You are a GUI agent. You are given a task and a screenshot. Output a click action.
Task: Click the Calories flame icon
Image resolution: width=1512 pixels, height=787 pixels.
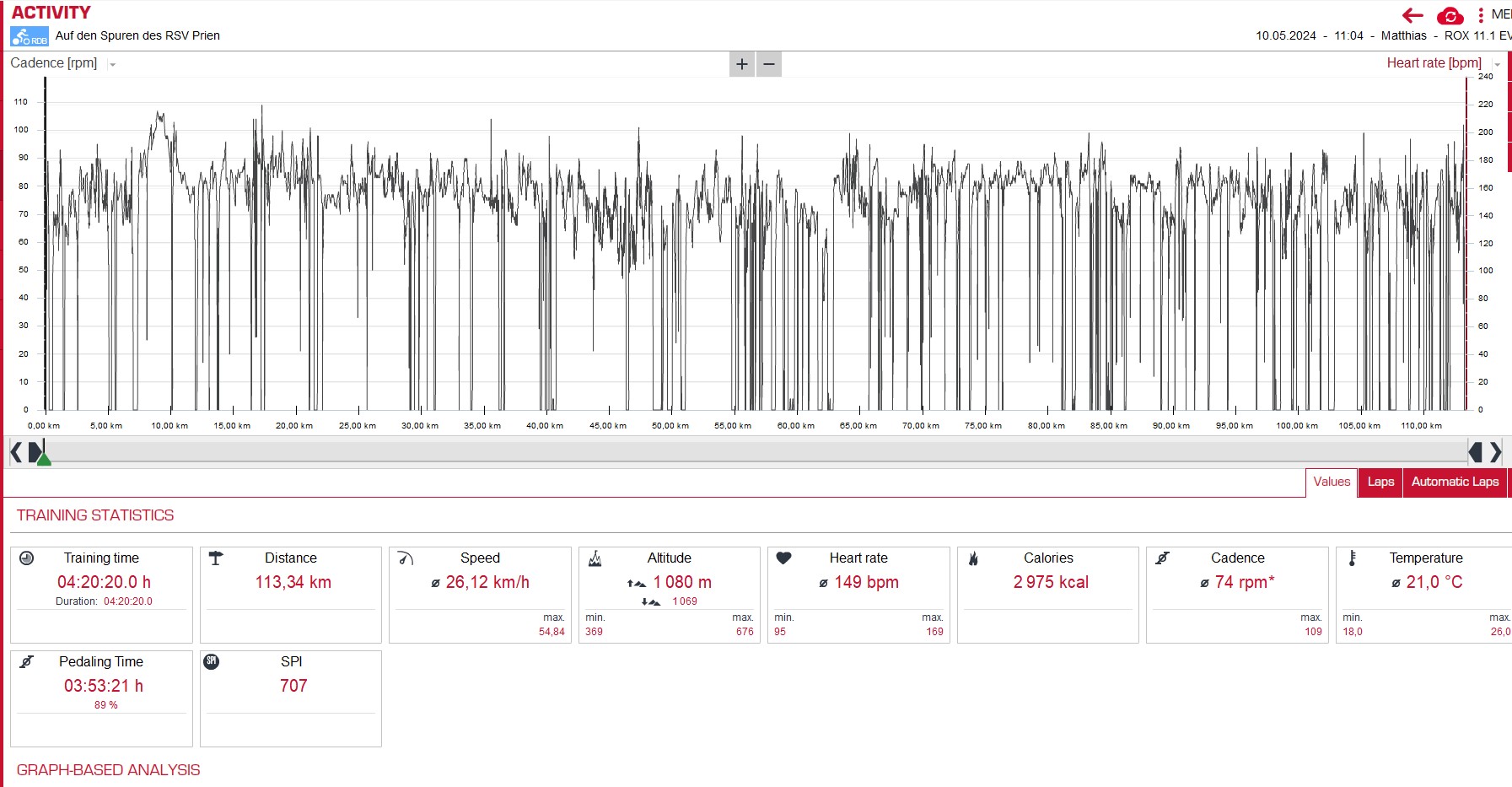pos(973,558)
